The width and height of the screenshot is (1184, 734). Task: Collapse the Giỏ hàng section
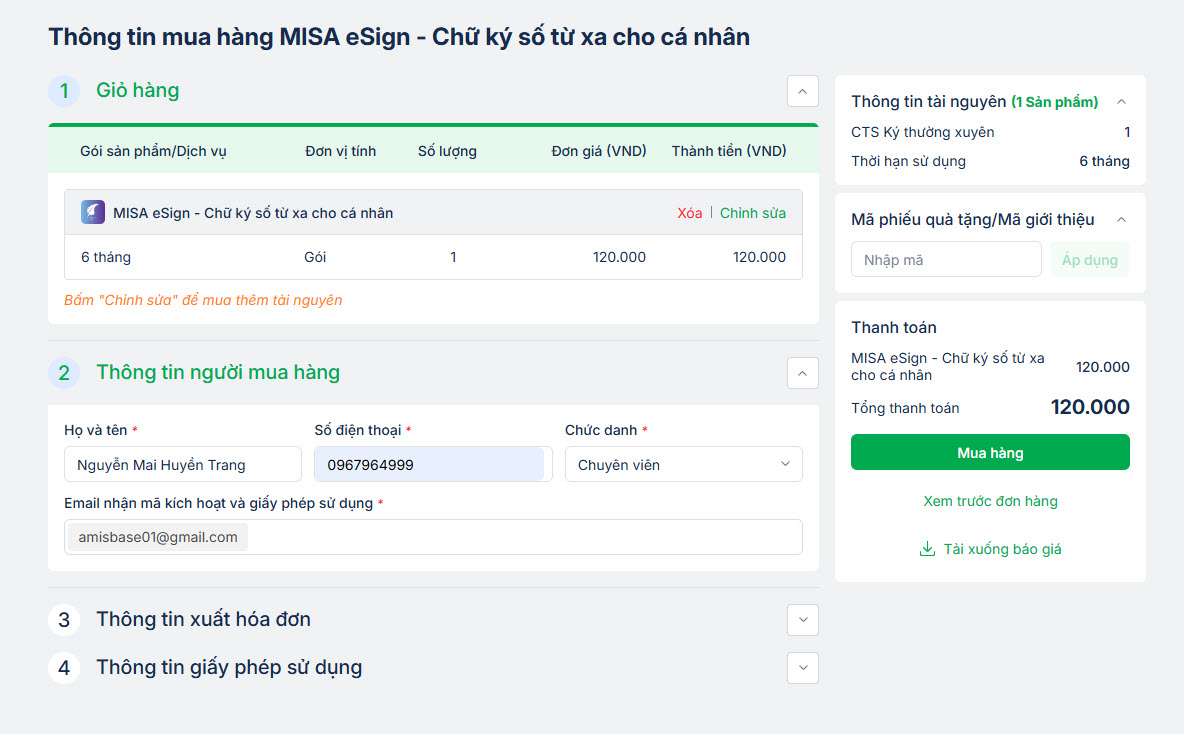coord(802,91)
